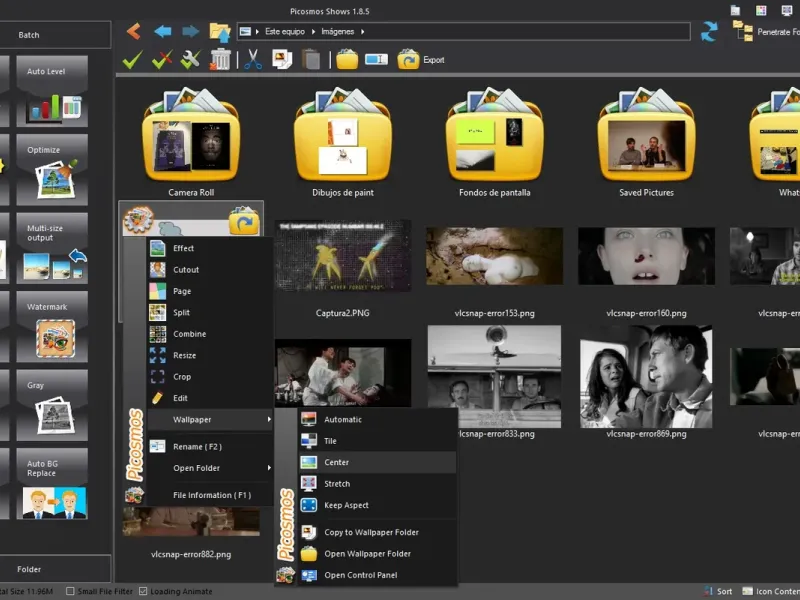Screen dimensions: 800x600
Task: Open the Multi-size output tool
Action: (x=57, y=247)
